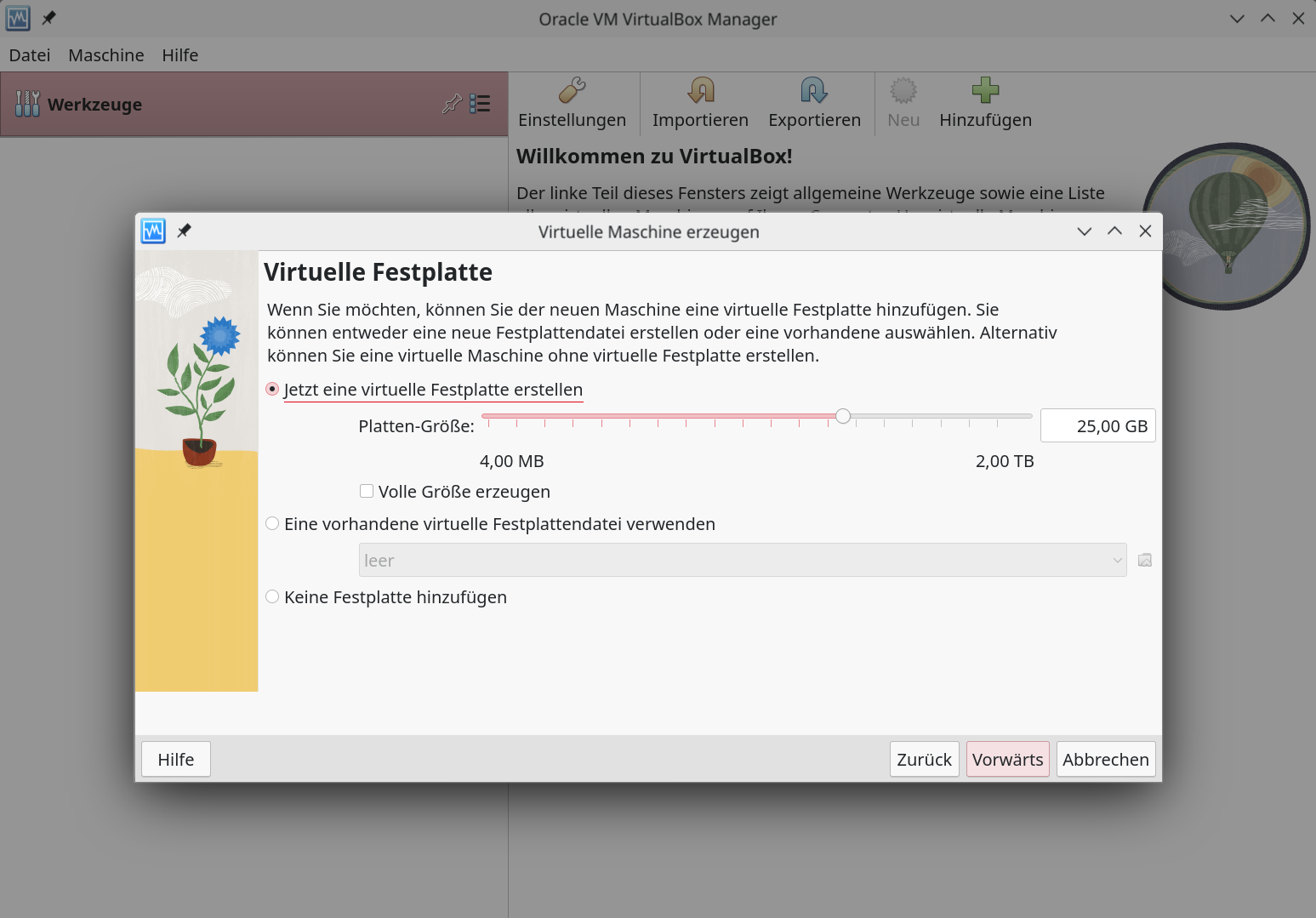
Task: Click the Virtuelle Festplatte heading
Action: pos(379,272)
